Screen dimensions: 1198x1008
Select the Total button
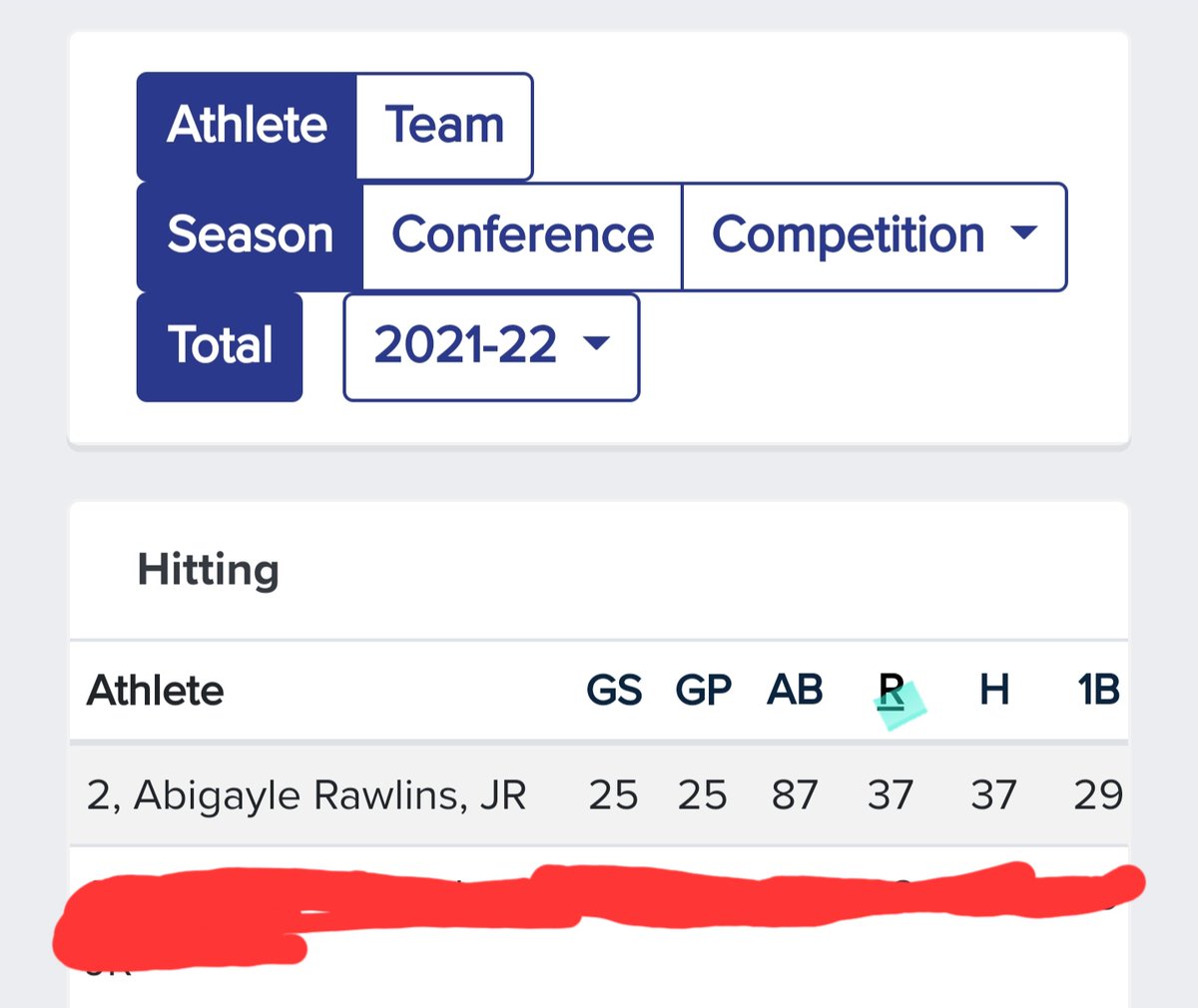220,346
